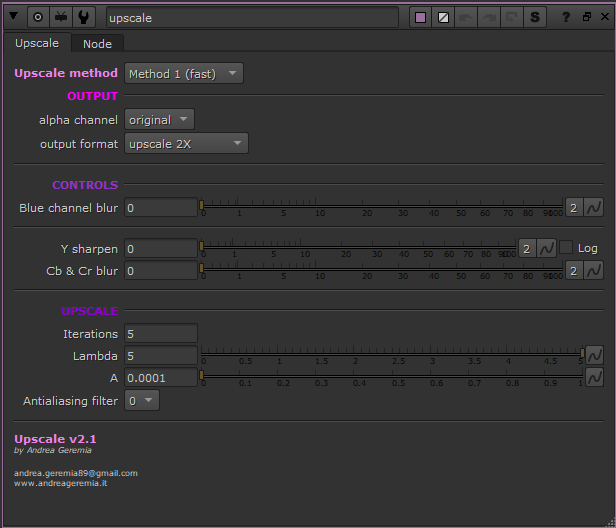
Task: Open animation menu for Blue channel blur
Action: coord(594,208)
